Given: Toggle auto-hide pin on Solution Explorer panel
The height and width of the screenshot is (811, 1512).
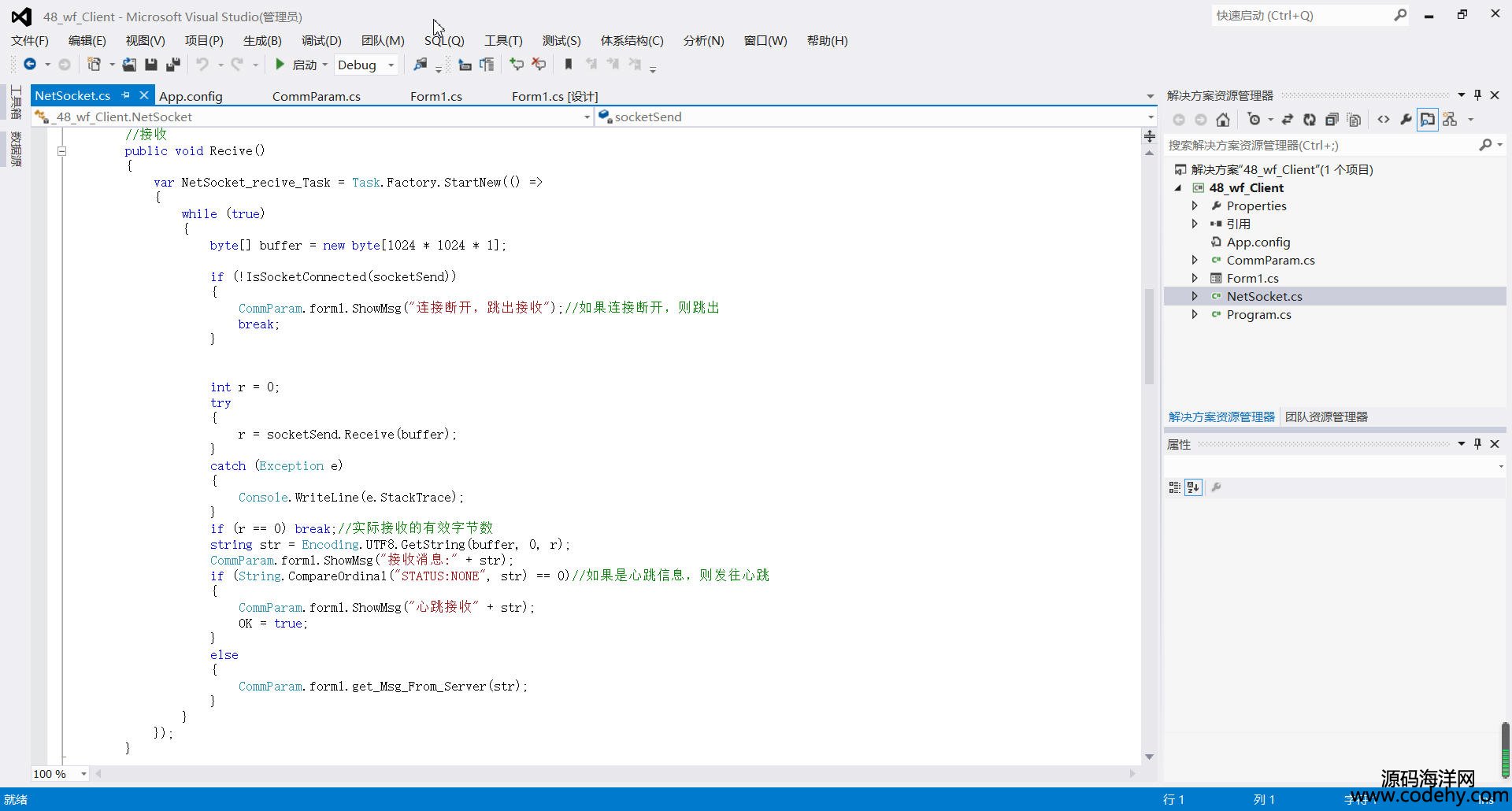Looking at the screenshot, I should 1477,95.
